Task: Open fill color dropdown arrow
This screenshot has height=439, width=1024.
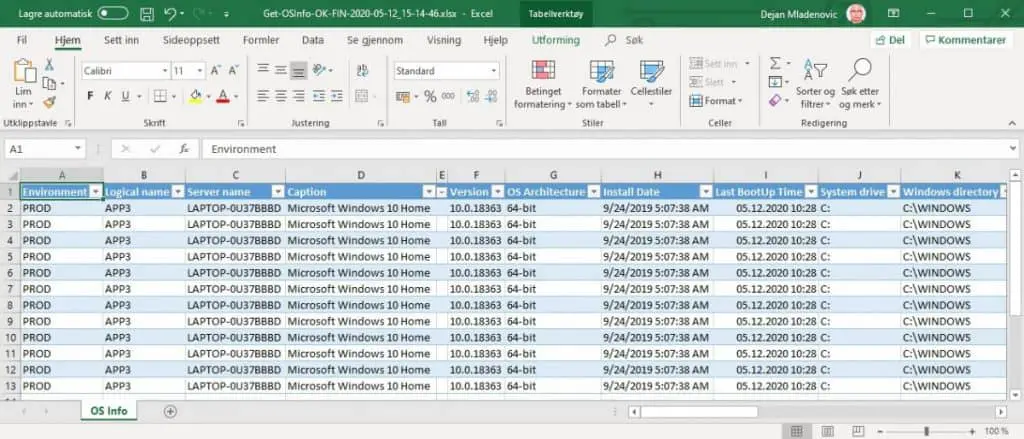Action: pyautogui.click(x=208, y=97)
